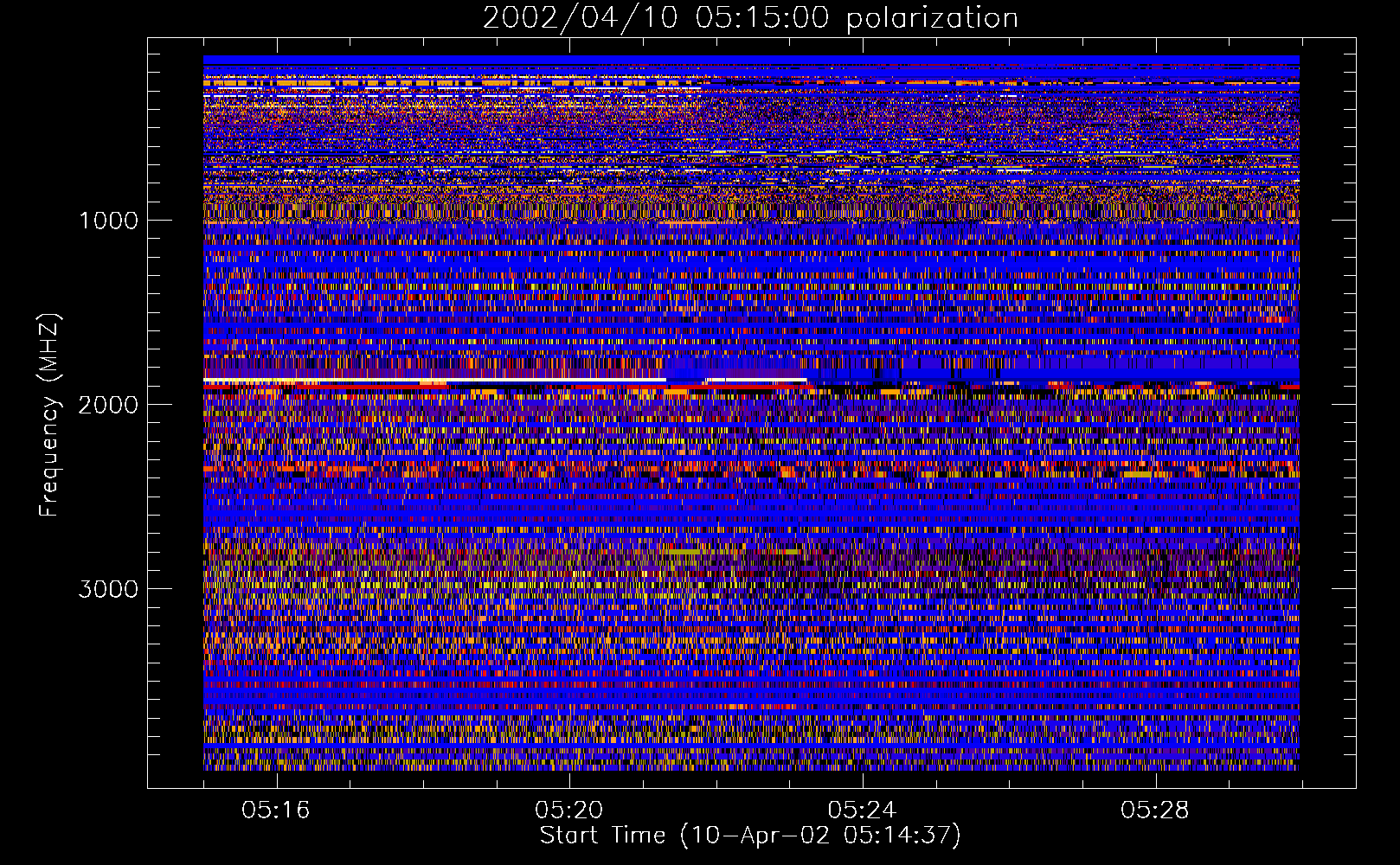Click the 'Start Time (10-Apr-02 05:14:37)' label
The image size is (1400, 865).
click(x=750, y=836)
